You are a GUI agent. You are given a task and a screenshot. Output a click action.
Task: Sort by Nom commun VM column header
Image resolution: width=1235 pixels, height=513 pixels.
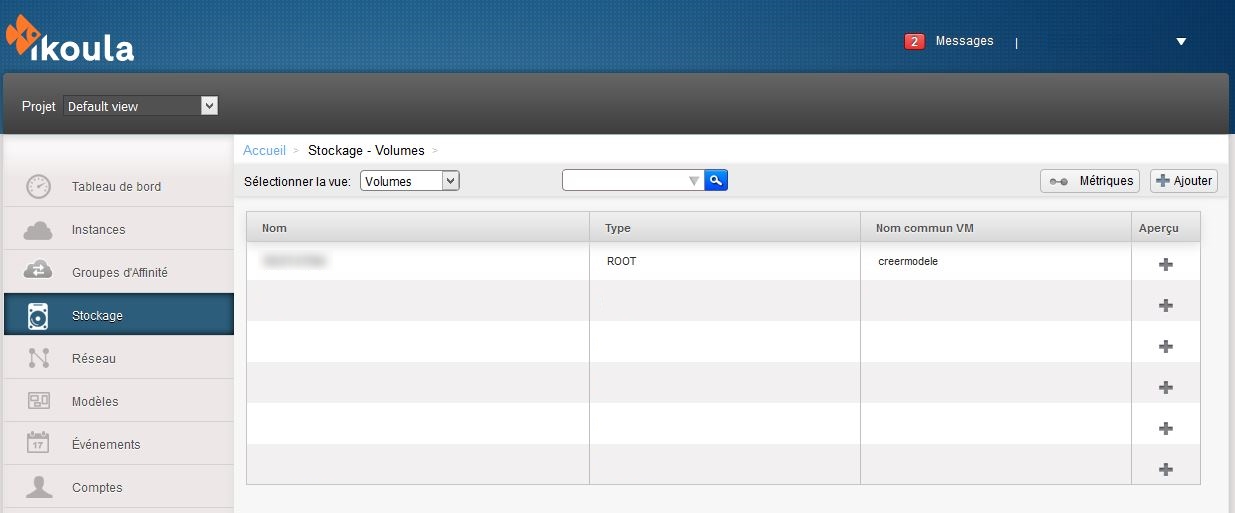pos(996,228)
